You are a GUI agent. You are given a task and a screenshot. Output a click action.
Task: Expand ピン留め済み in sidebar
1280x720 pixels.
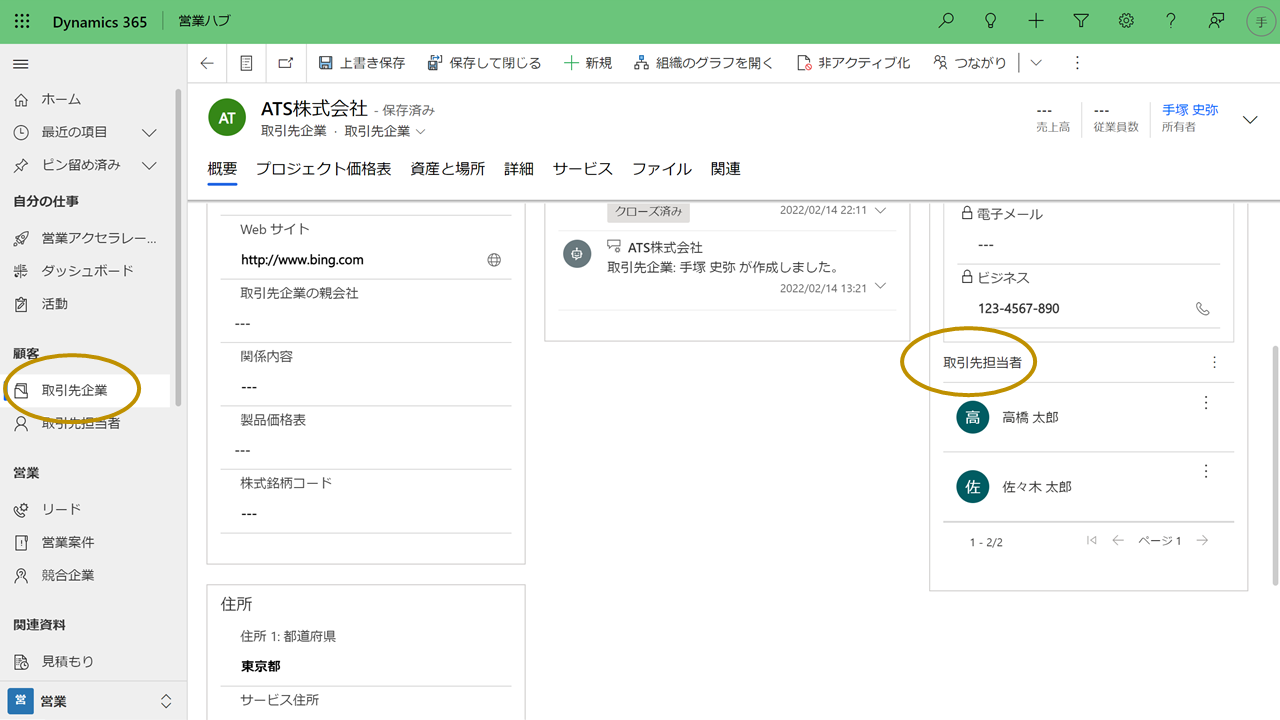click(150, 165)
